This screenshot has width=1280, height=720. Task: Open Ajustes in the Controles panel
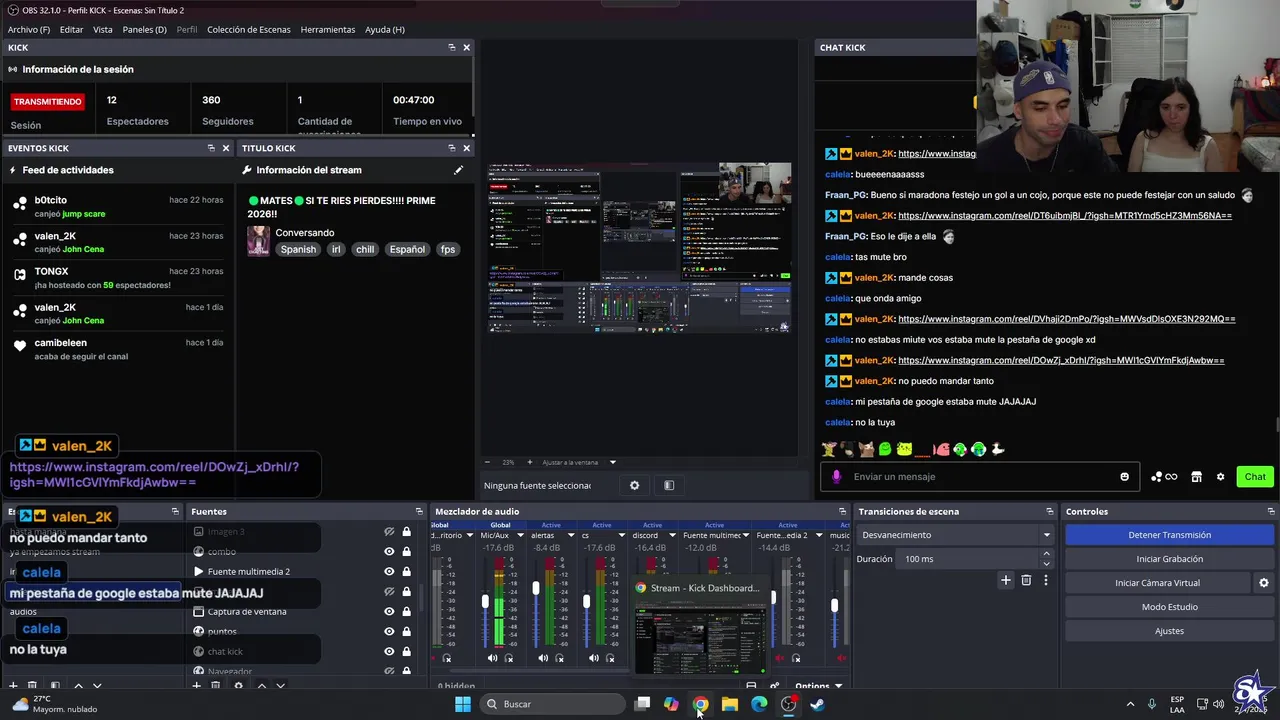[x=1169, y=631]
